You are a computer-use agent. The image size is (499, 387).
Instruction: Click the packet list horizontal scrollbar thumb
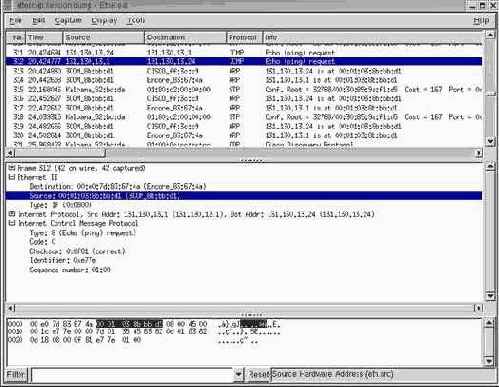60,153
